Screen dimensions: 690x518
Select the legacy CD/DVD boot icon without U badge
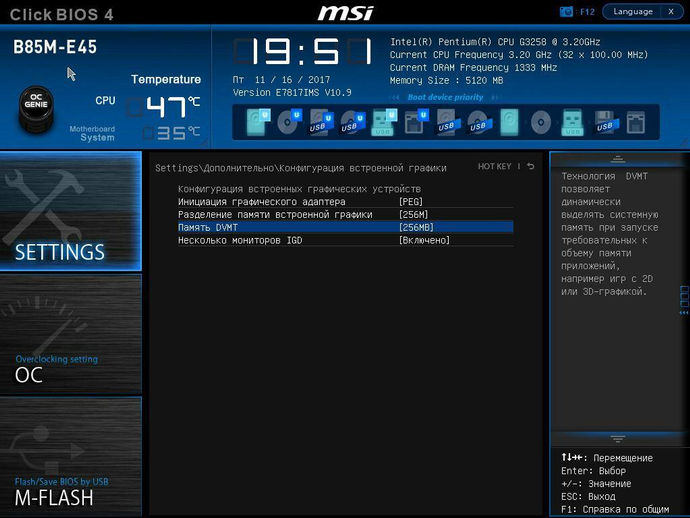pos(541,122)
